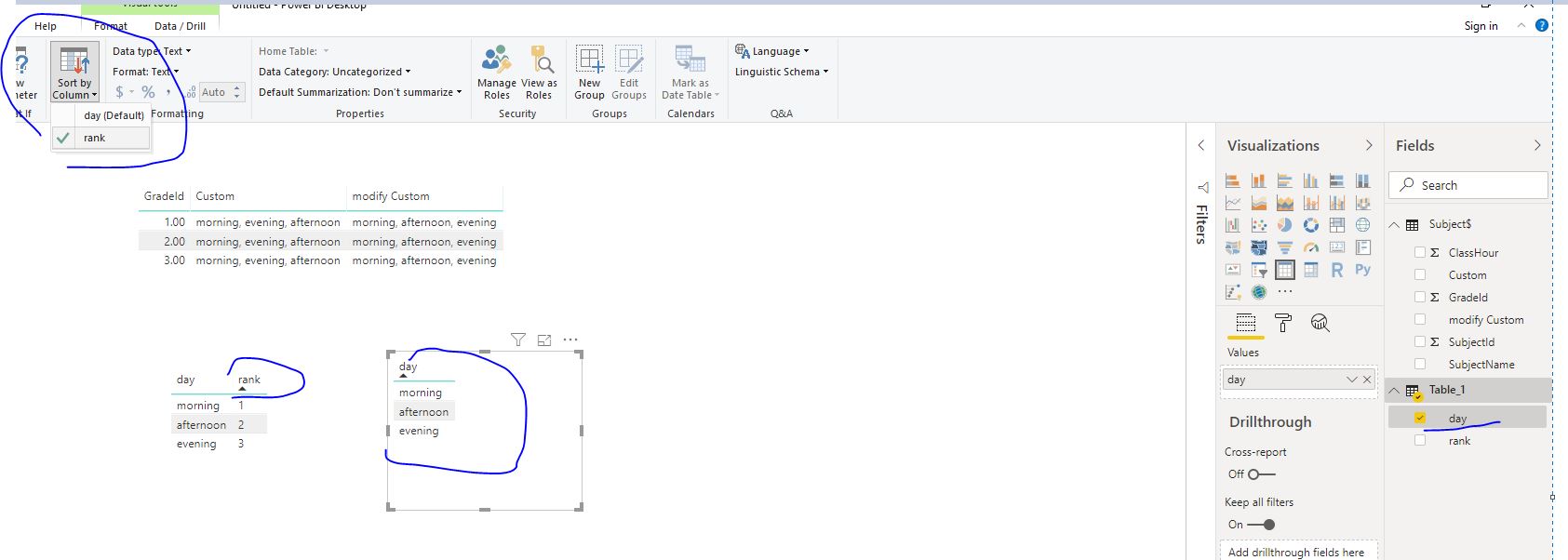
Task: Open the Analytics magnifier tab
Action: click(x=1320, y=323)
